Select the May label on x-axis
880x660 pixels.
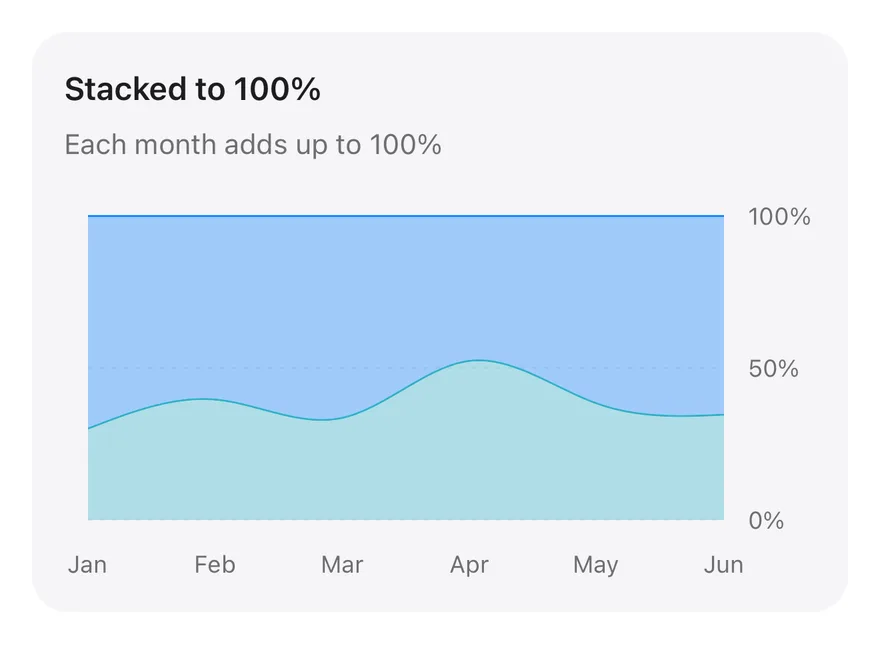pyautogui.click(x=596, y=565)
